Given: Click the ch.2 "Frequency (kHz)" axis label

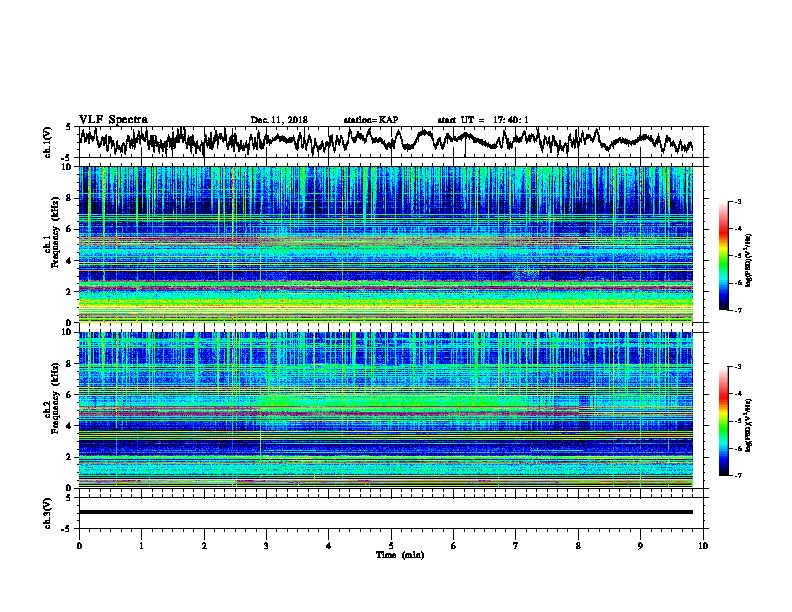Looking at the screenshot, I should (55, 398).
